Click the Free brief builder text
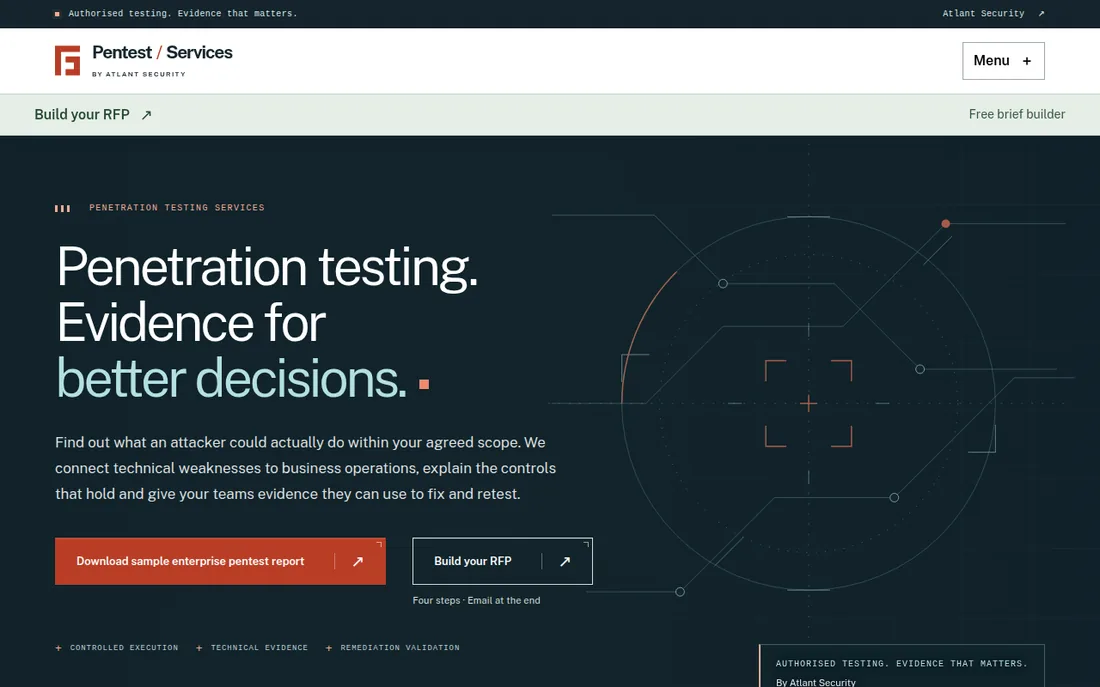The width and height of the screenshot is (1100, 687). pos(1017,114)
